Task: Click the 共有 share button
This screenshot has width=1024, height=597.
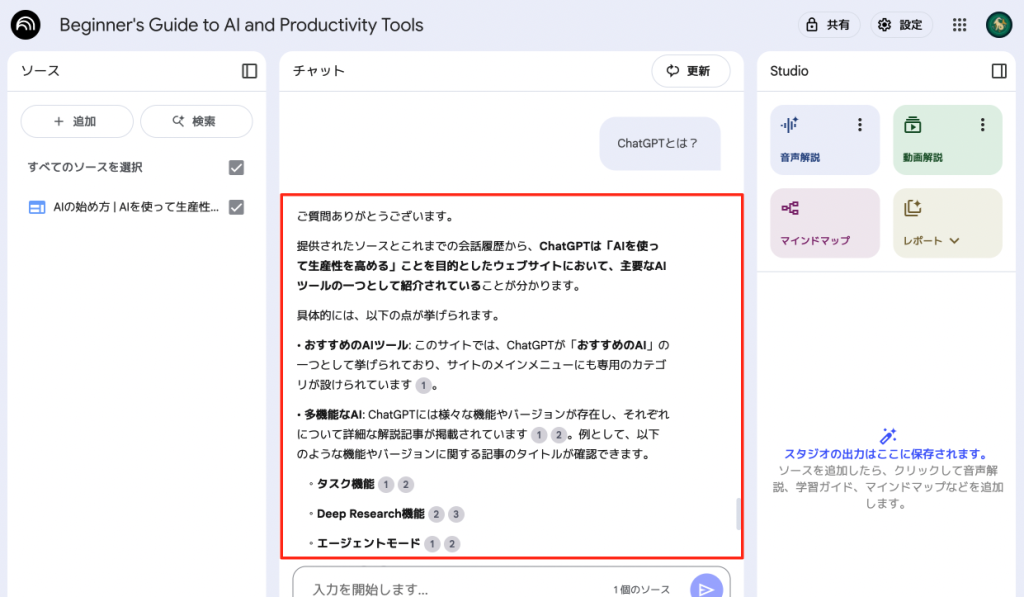Action: coord(828,25)
